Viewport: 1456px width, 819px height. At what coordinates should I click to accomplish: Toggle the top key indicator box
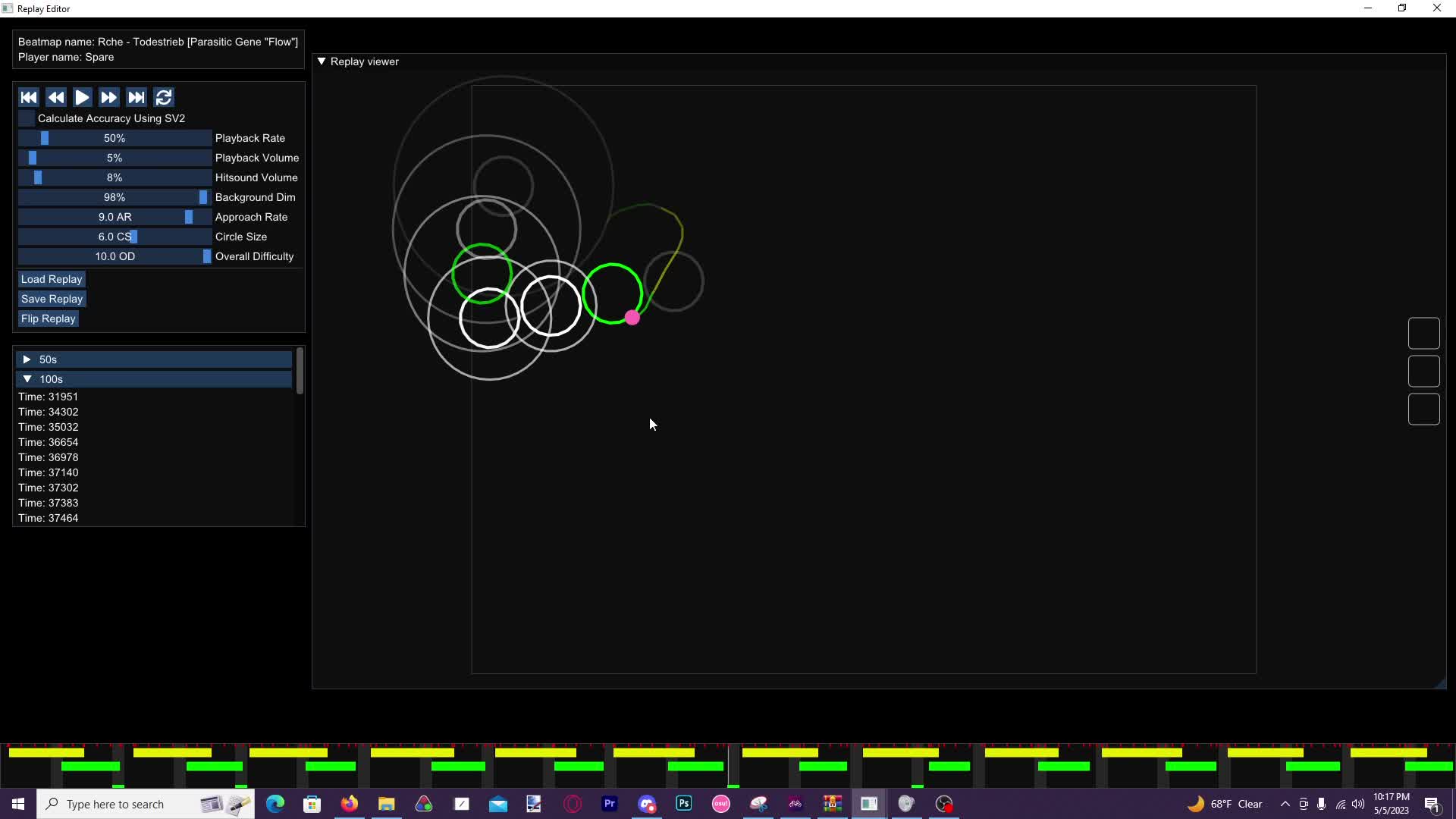1424,334
